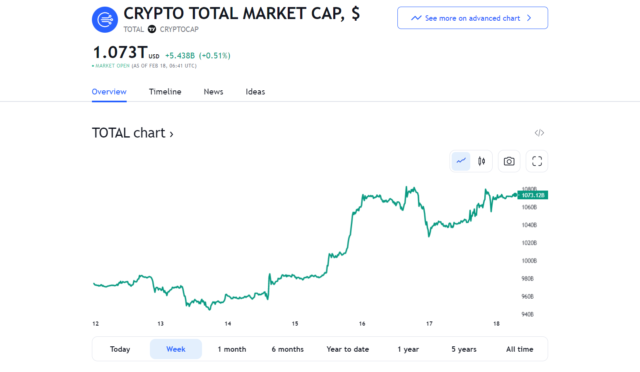Open the Ideas tab
The image size is (640, 372).
(255, 91)
